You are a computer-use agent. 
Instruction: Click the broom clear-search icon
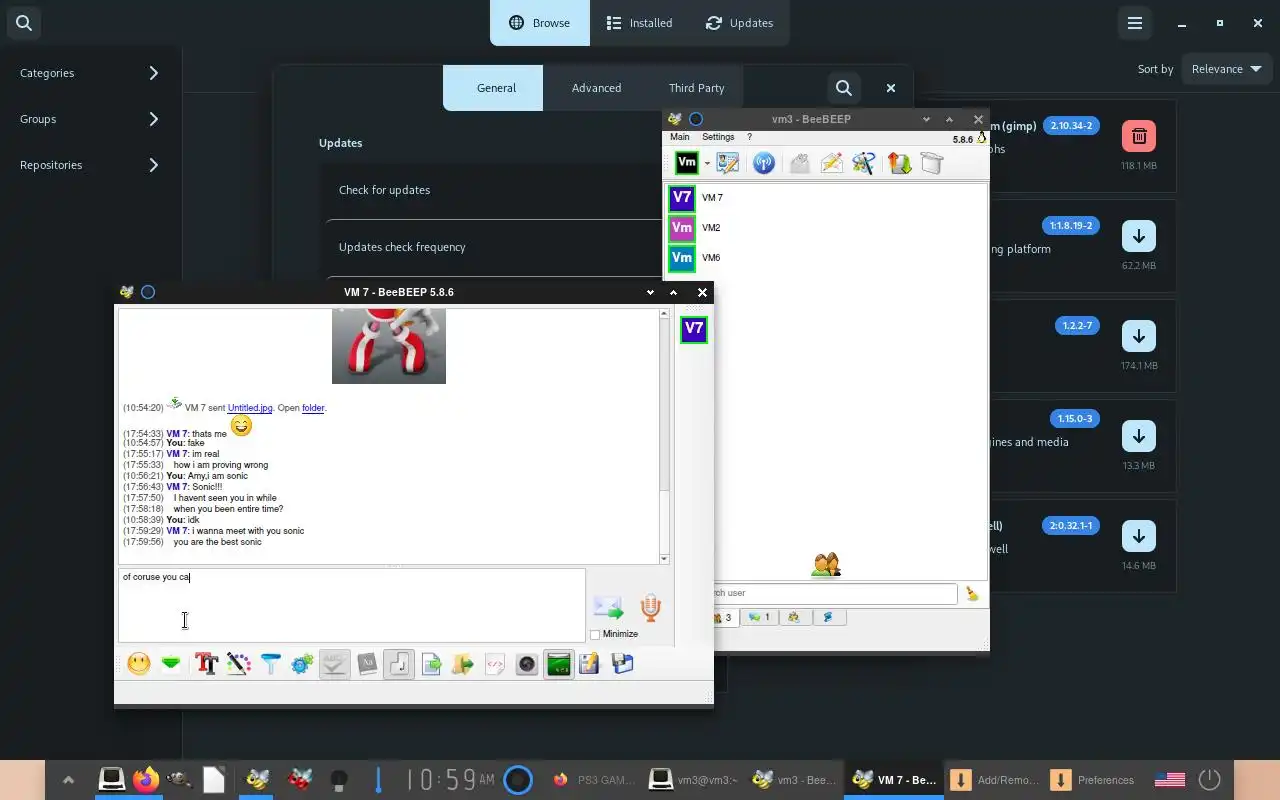(972, 594)
